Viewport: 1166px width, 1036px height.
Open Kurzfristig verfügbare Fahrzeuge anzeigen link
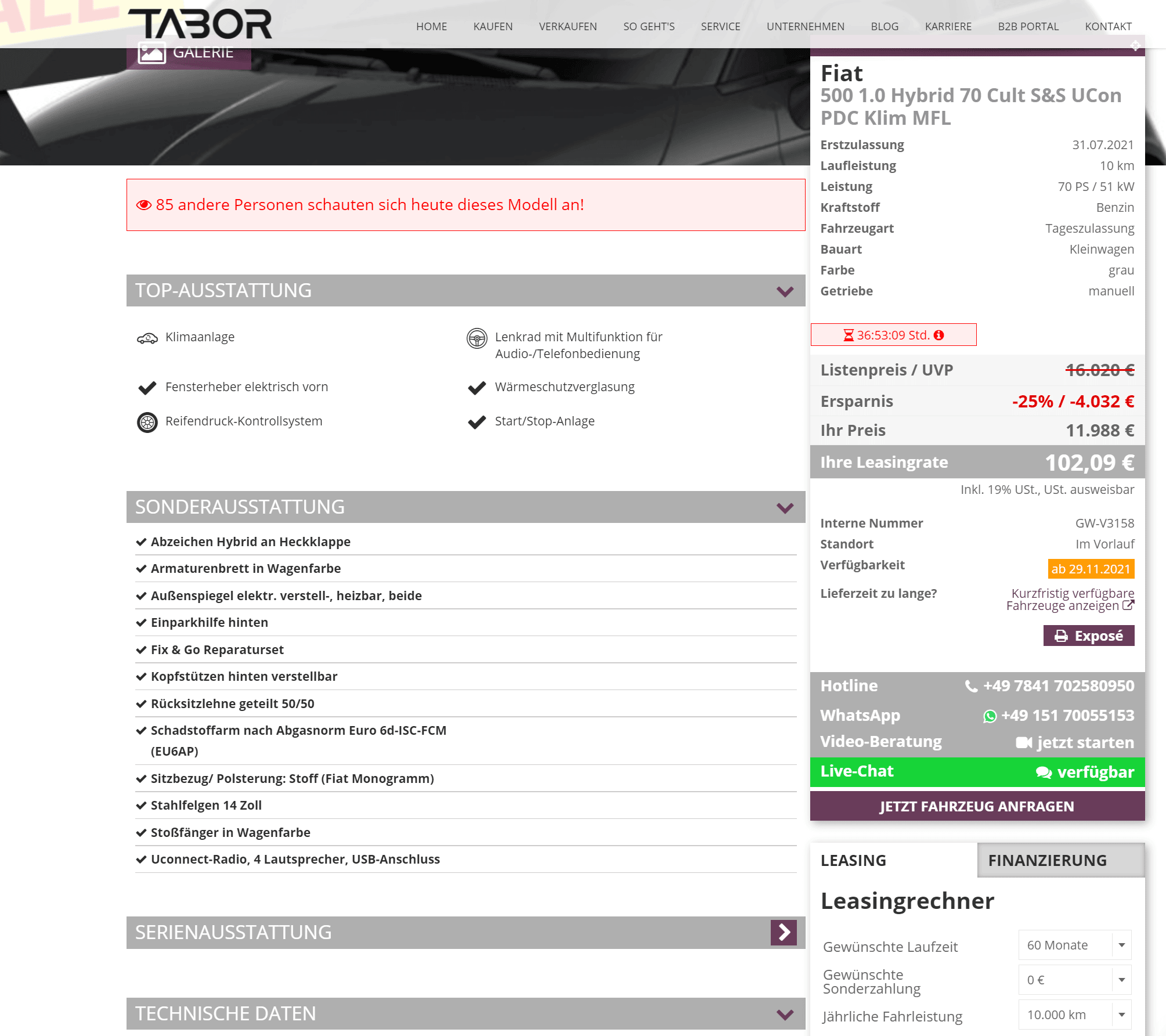click(x=1070, y=600)
